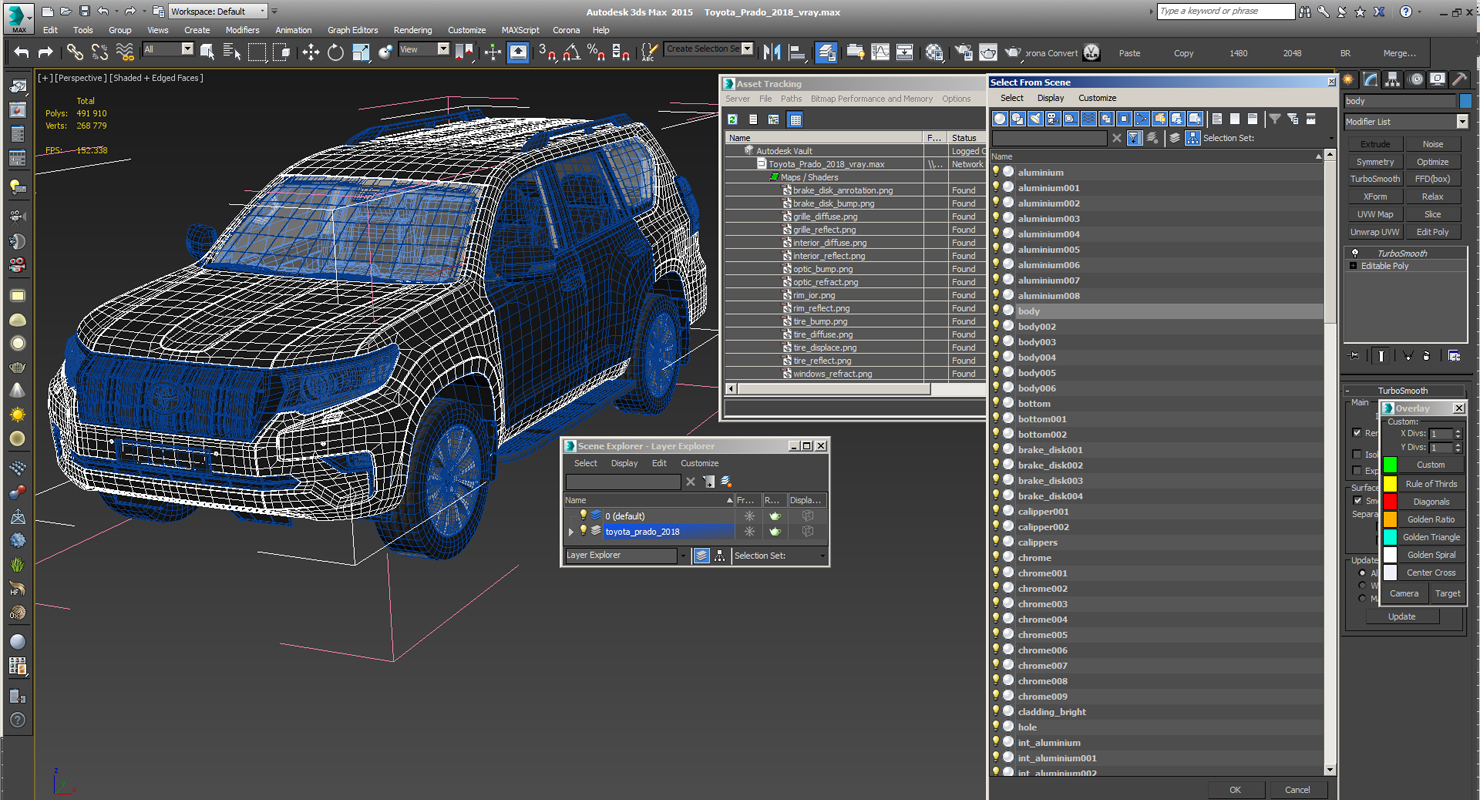Activate the Select and Move tool
Viewport: 1480px width, 800px height.
click(311, 52)
